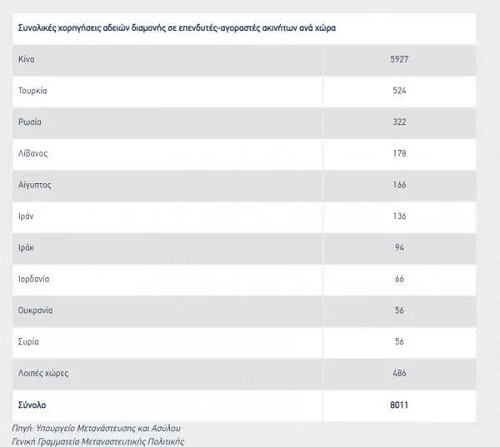This screenshot has height=447, width=500.
Task: Click the Σύνολο total value 8011
Action: [x=399, y=405]
